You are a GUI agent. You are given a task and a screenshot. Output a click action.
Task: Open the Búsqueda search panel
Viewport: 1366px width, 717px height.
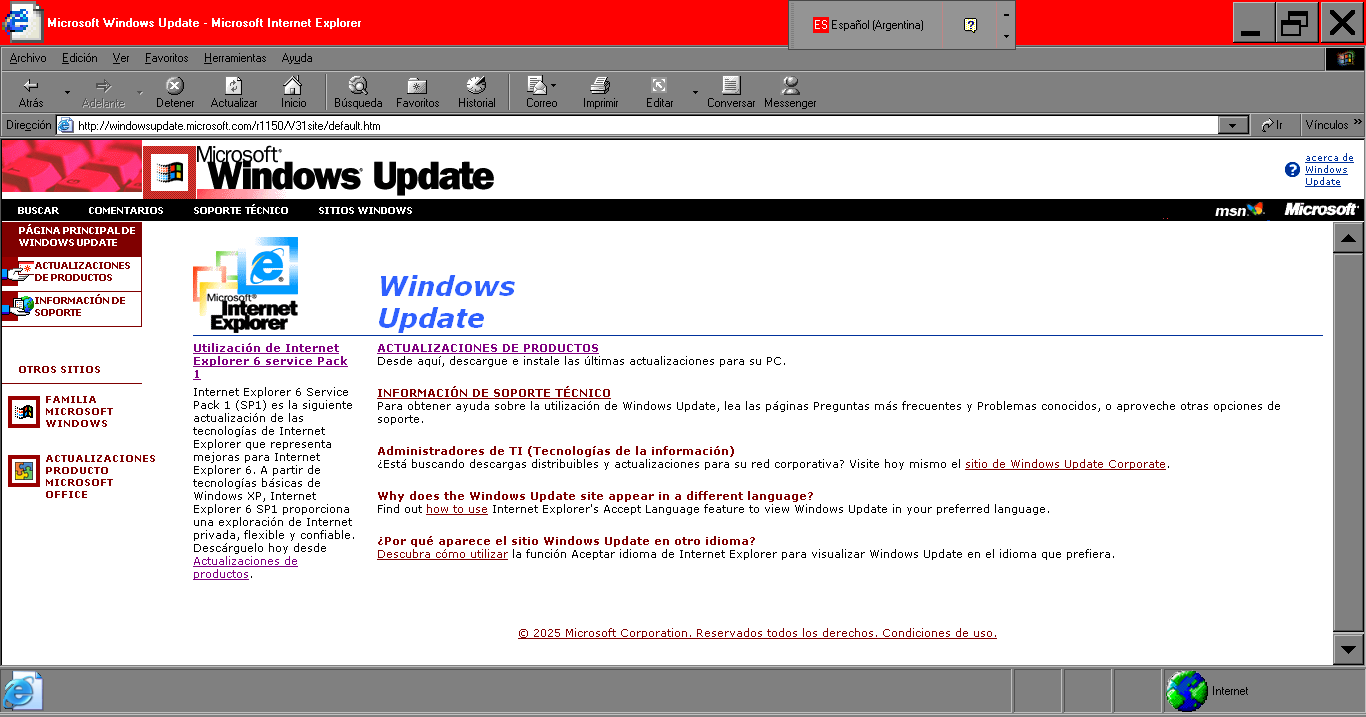pyautogui.click(x=358, y=91)
